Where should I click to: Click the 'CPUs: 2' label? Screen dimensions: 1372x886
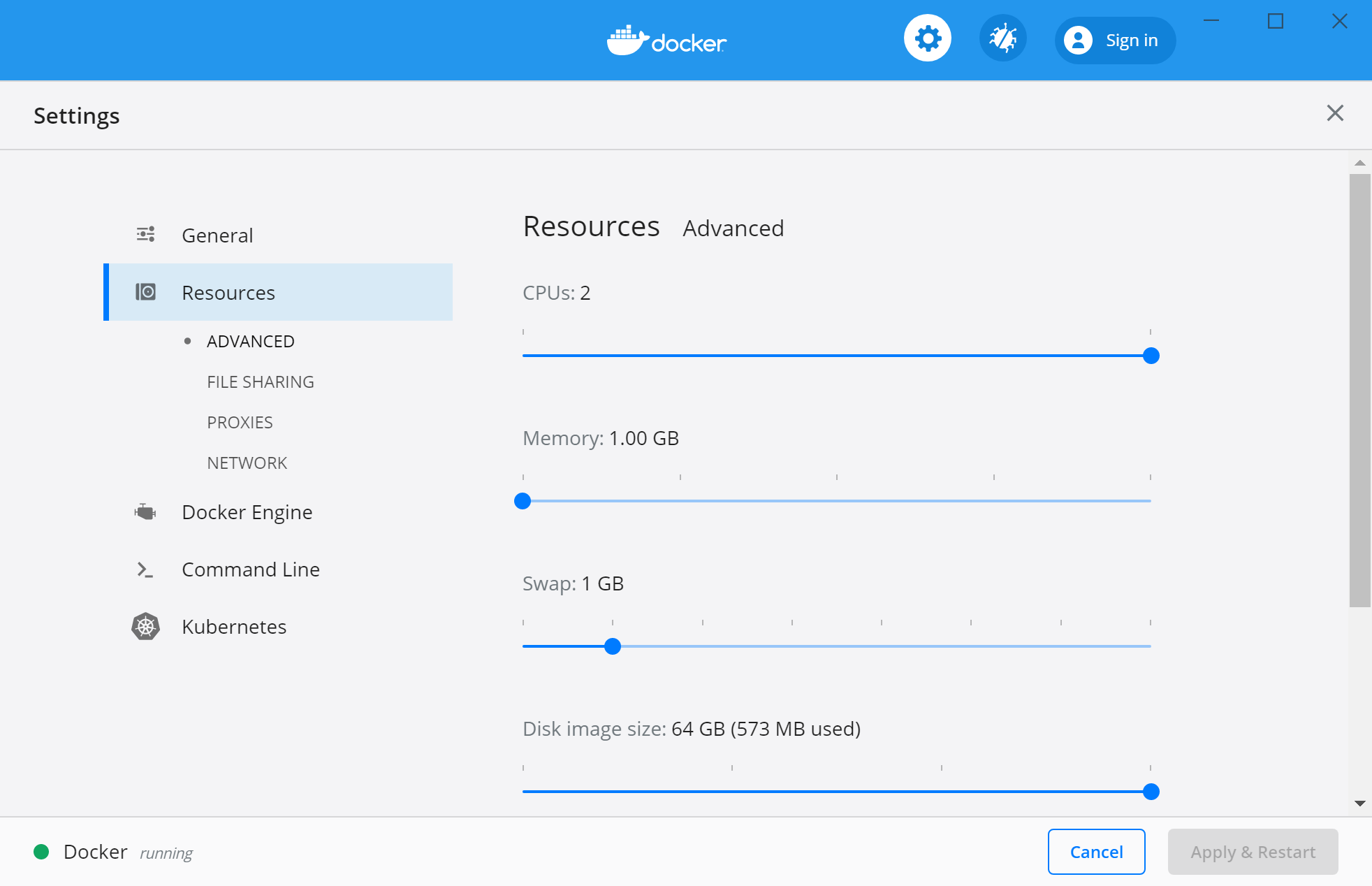coord(557,293)
